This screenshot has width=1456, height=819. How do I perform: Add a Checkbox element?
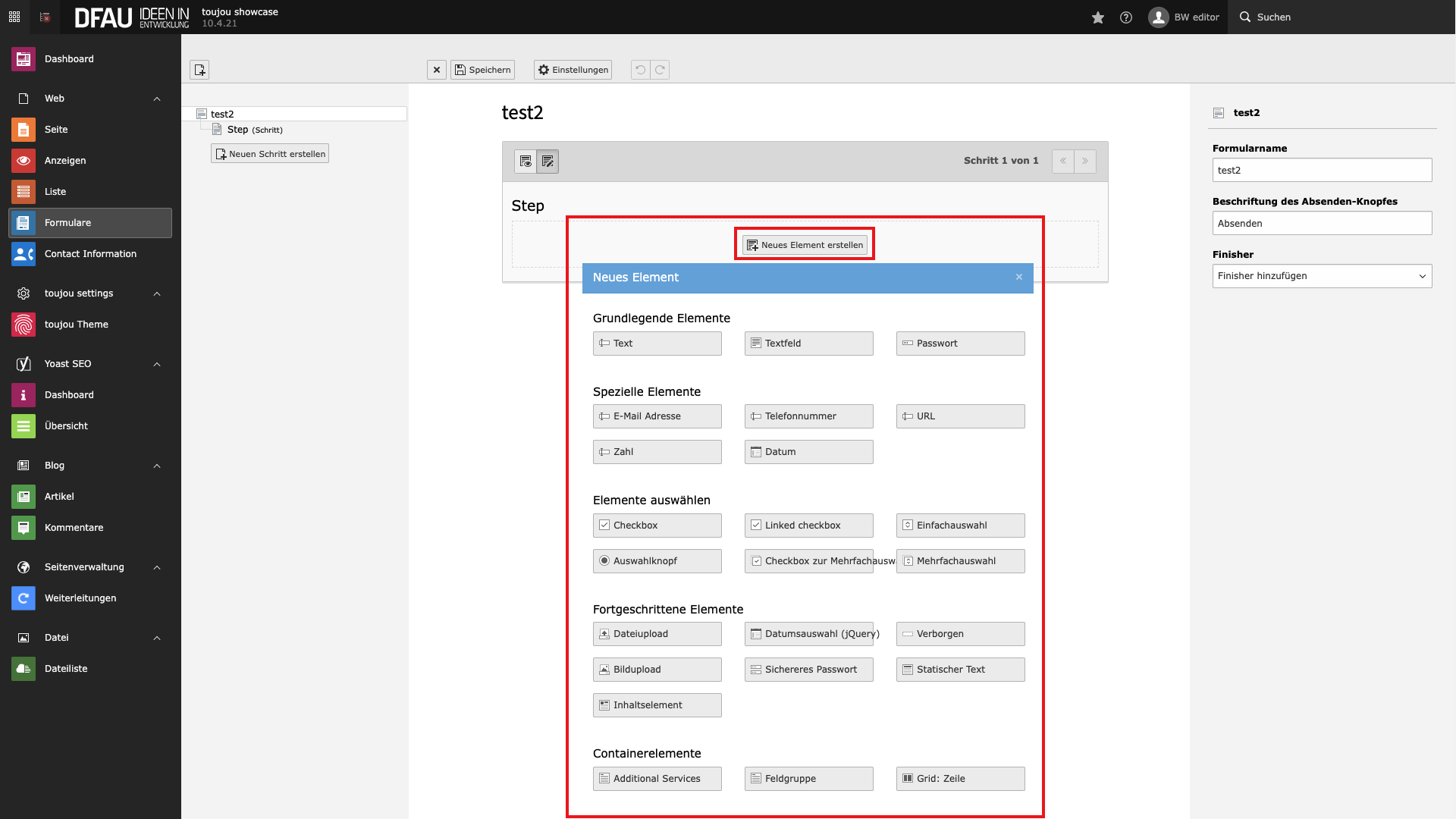pos(657,526)
